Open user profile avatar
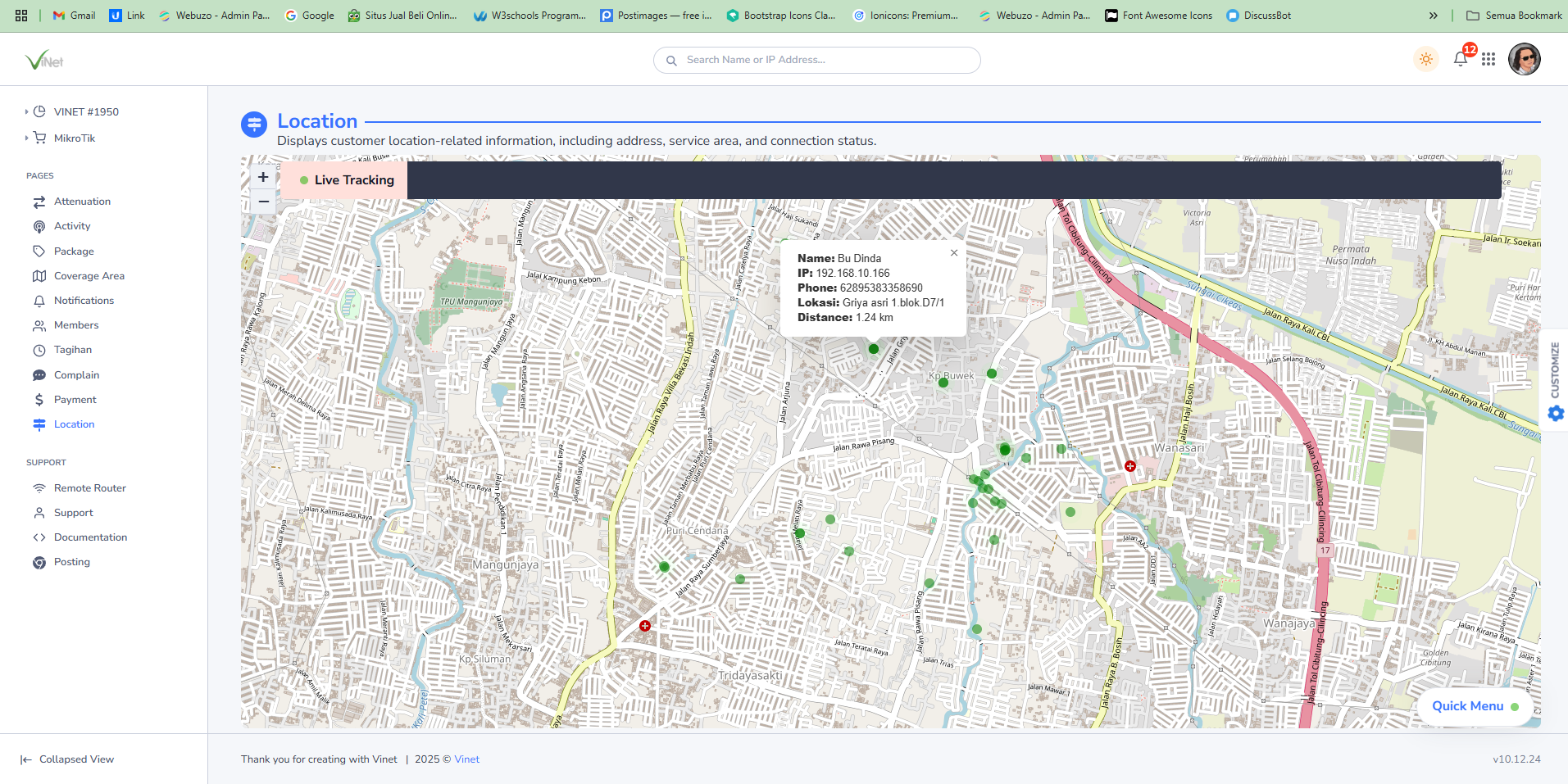 1525,59
